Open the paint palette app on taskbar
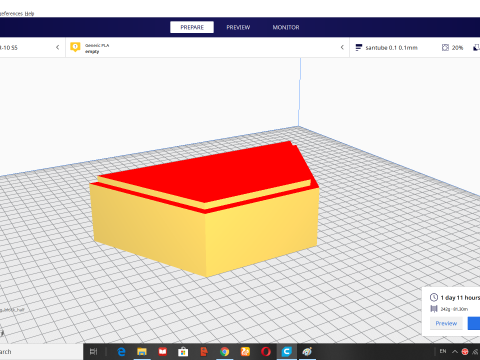 [307, 351]
